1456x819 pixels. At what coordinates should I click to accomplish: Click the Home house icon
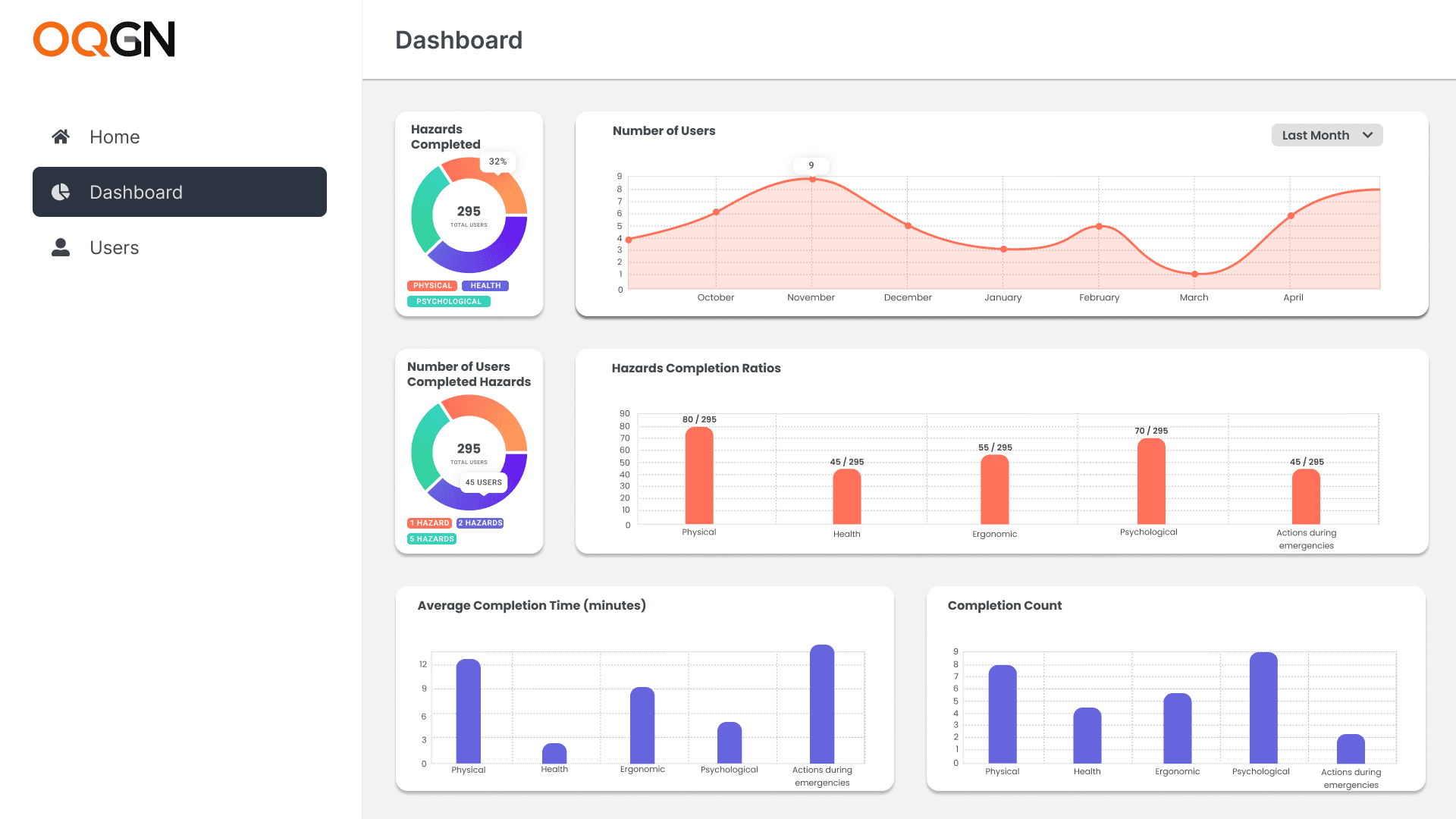pyautogui.click(x=61, y=136)
